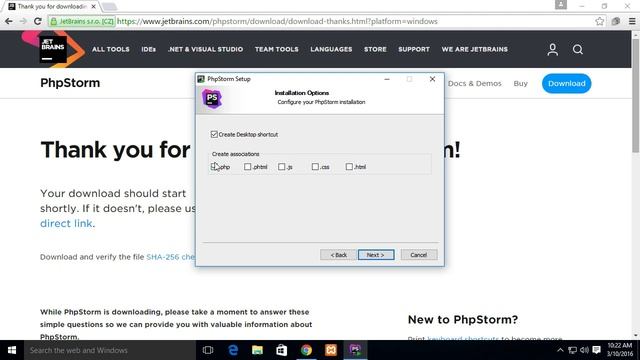Click taskbar clock showing 10:22 AM
Image resolution: width=640 pixels, height=360 pixels.
(x=620, y=350)
